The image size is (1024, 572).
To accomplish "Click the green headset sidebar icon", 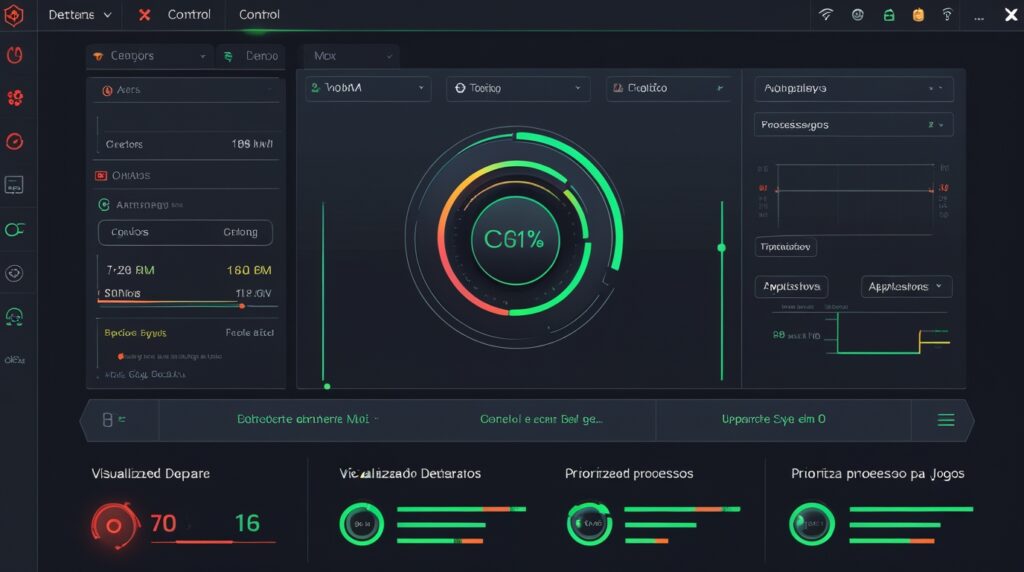I will (14, 317).
